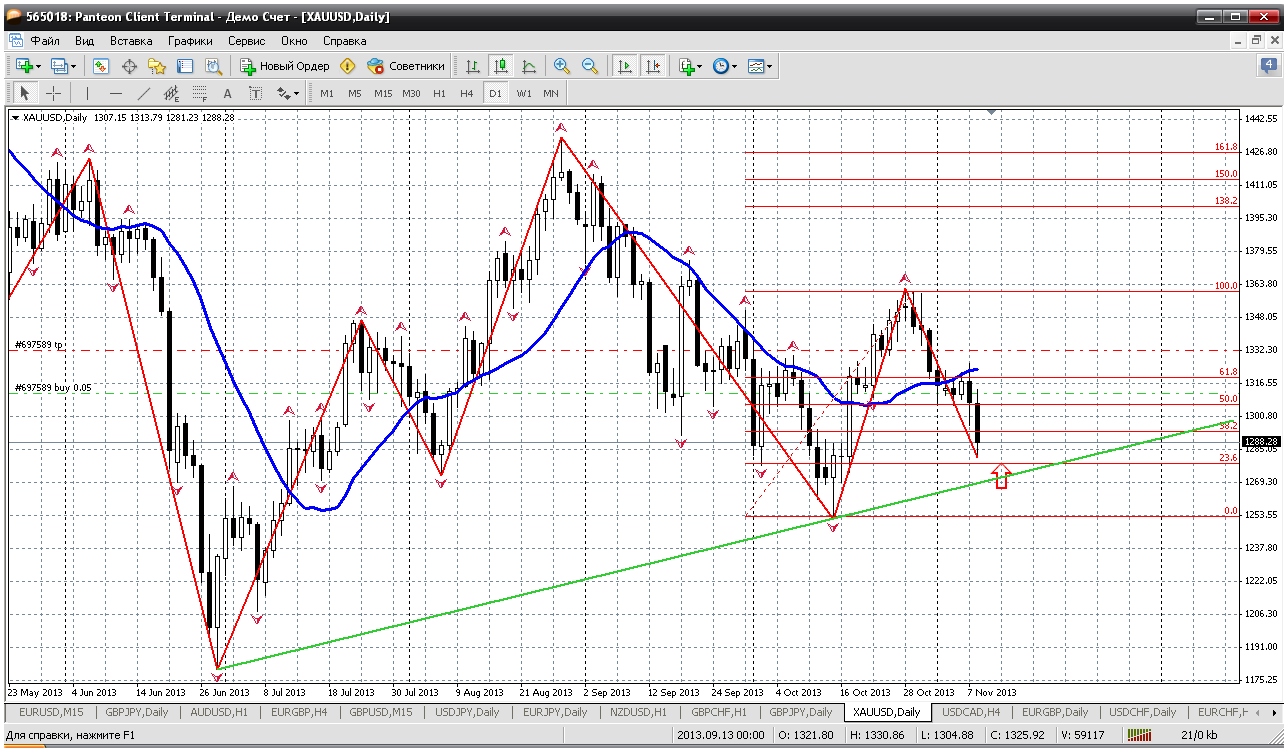Switch chart to line chart type
Image resolution: width=1288 pixels, height=748 pixels.
coord(529,66)
